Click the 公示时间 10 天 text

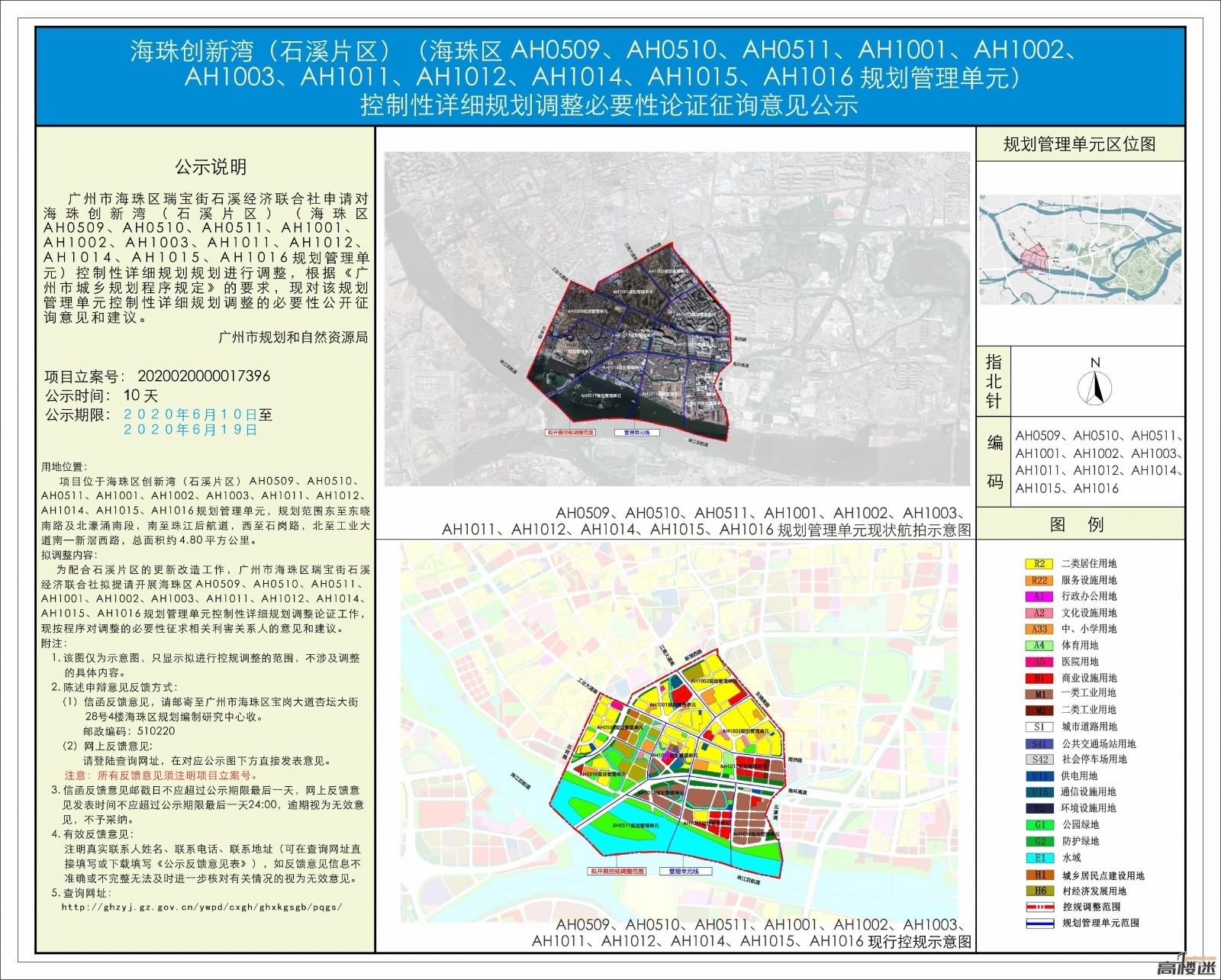(x=101, y=395)
